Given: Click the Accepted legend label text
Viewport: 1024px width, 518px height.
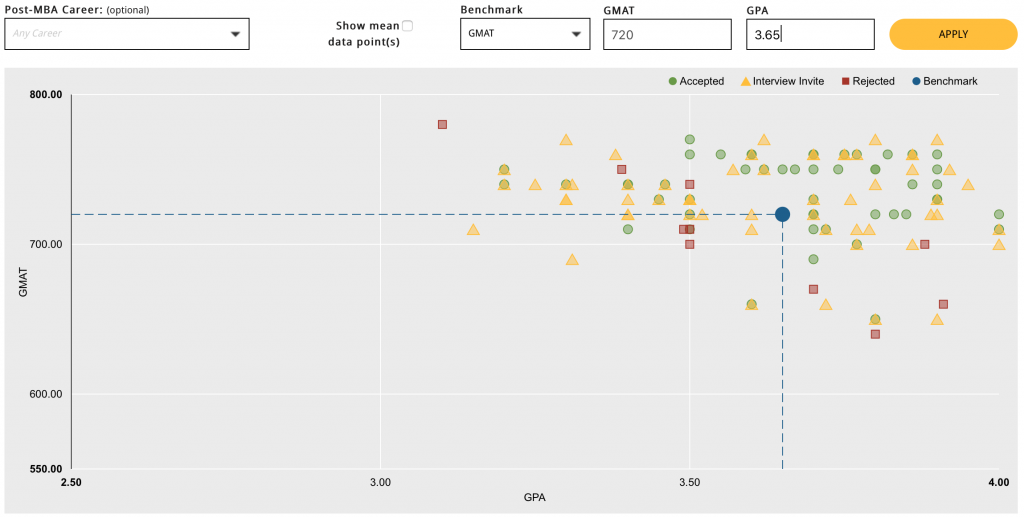Looking at the screenshot, I should click(x=701, y=81).
